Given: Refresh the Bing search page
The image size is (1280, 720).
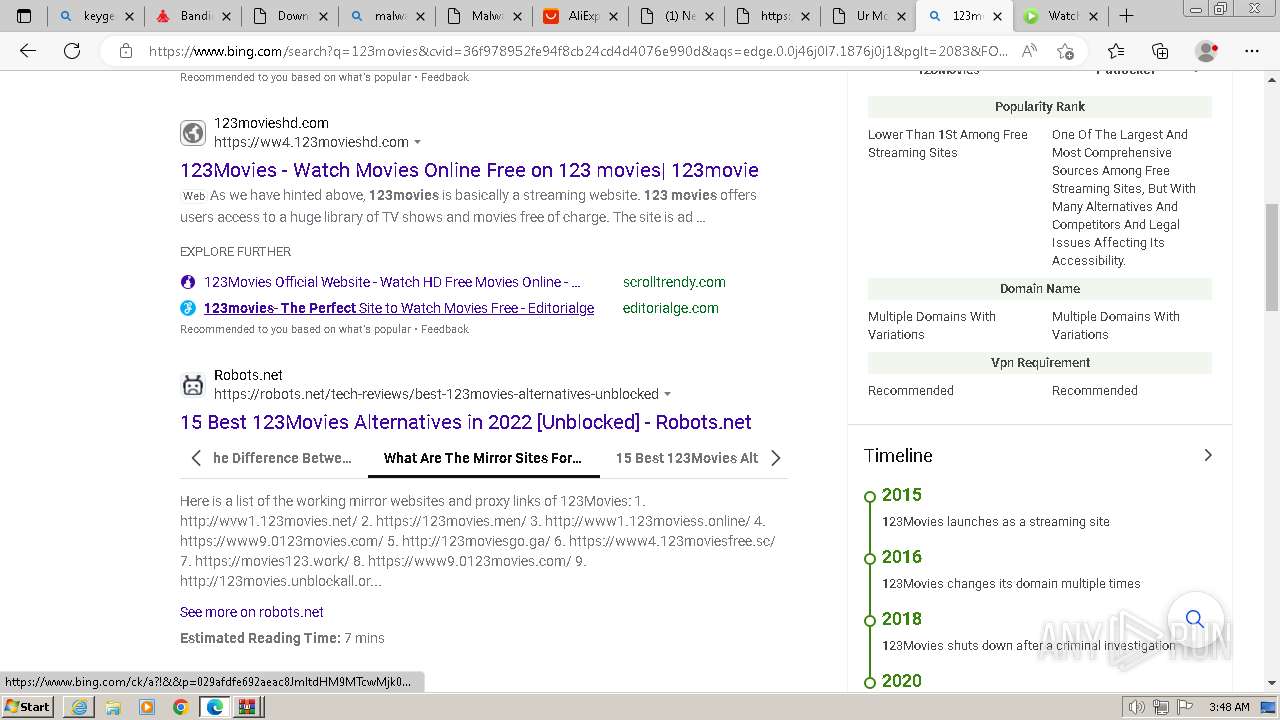Looking at the screenshot, I should pyautogui.click(x=72, y=51).
